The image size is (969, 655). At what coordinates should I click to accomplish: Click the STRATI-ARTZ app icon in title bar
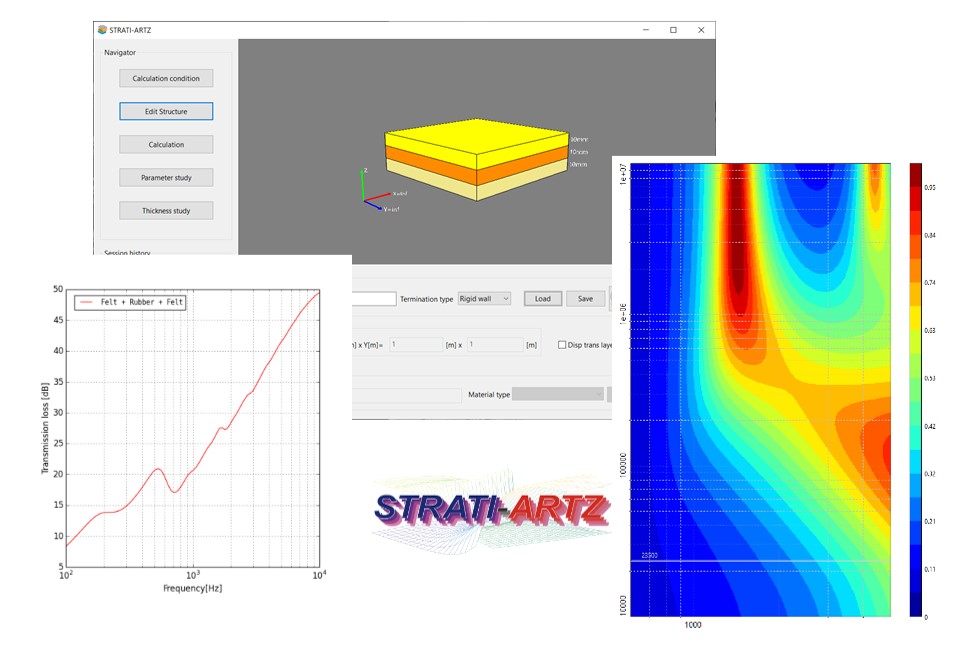[x=101, y=30]
